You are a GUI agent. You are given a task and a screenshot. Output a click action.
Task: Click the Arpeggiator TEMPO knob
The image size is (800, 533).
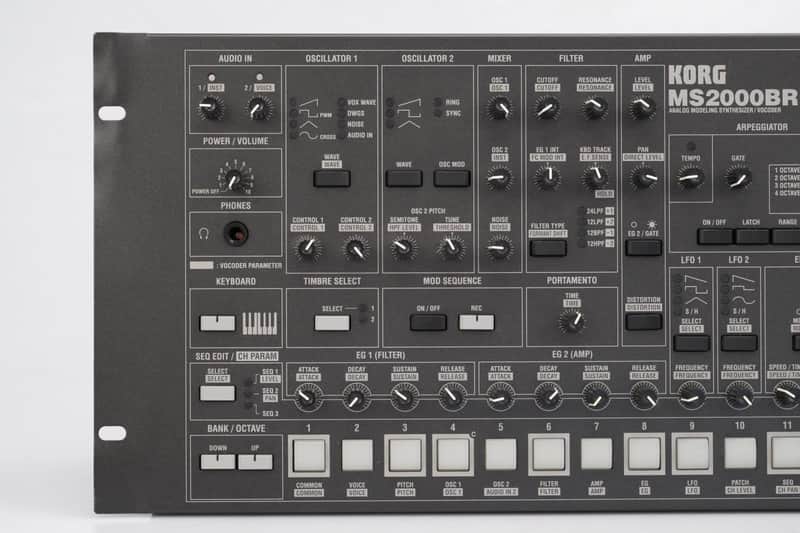click(690, 178)
